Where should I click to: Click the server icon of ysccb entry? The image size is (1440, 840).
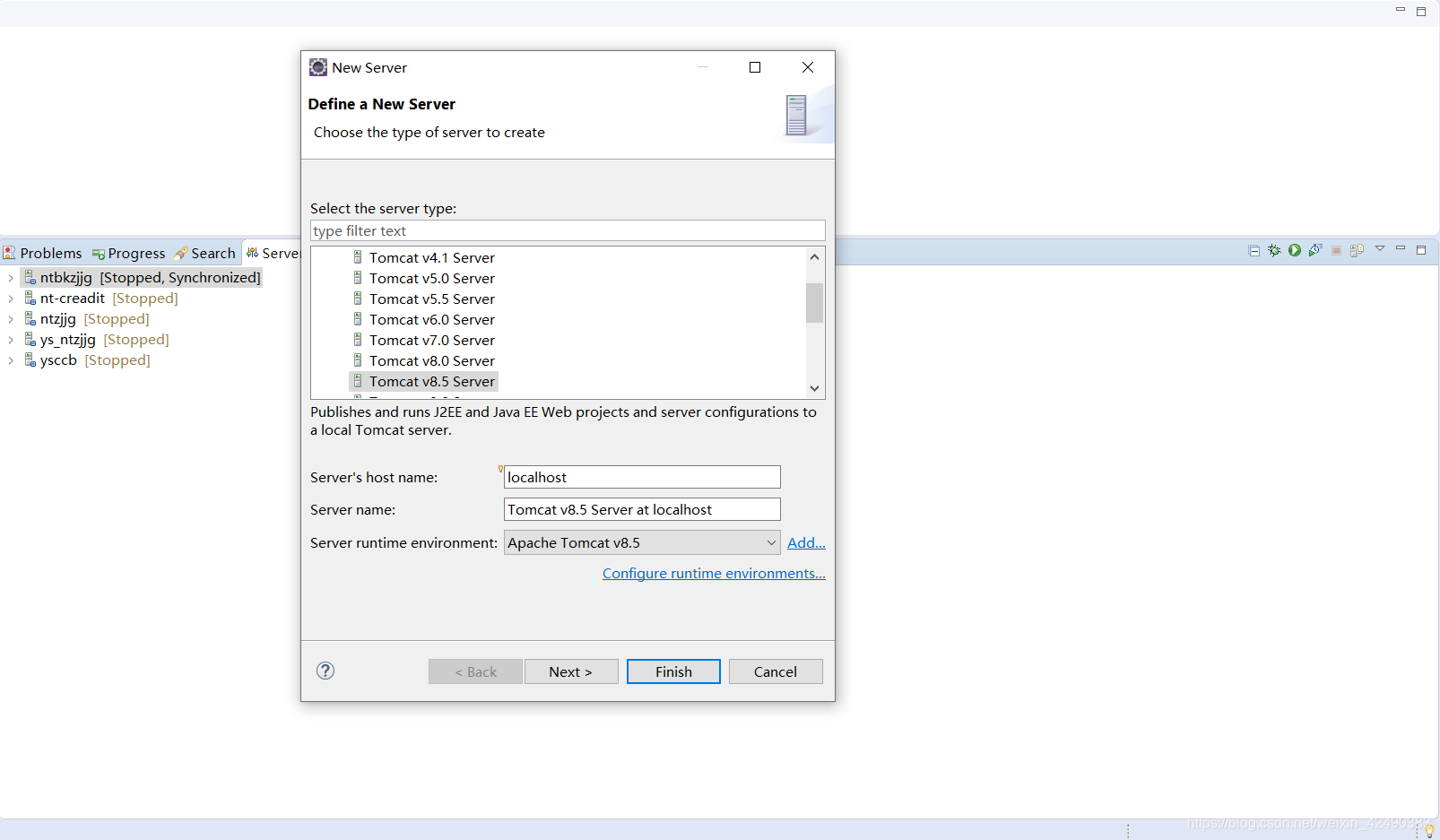30,359
